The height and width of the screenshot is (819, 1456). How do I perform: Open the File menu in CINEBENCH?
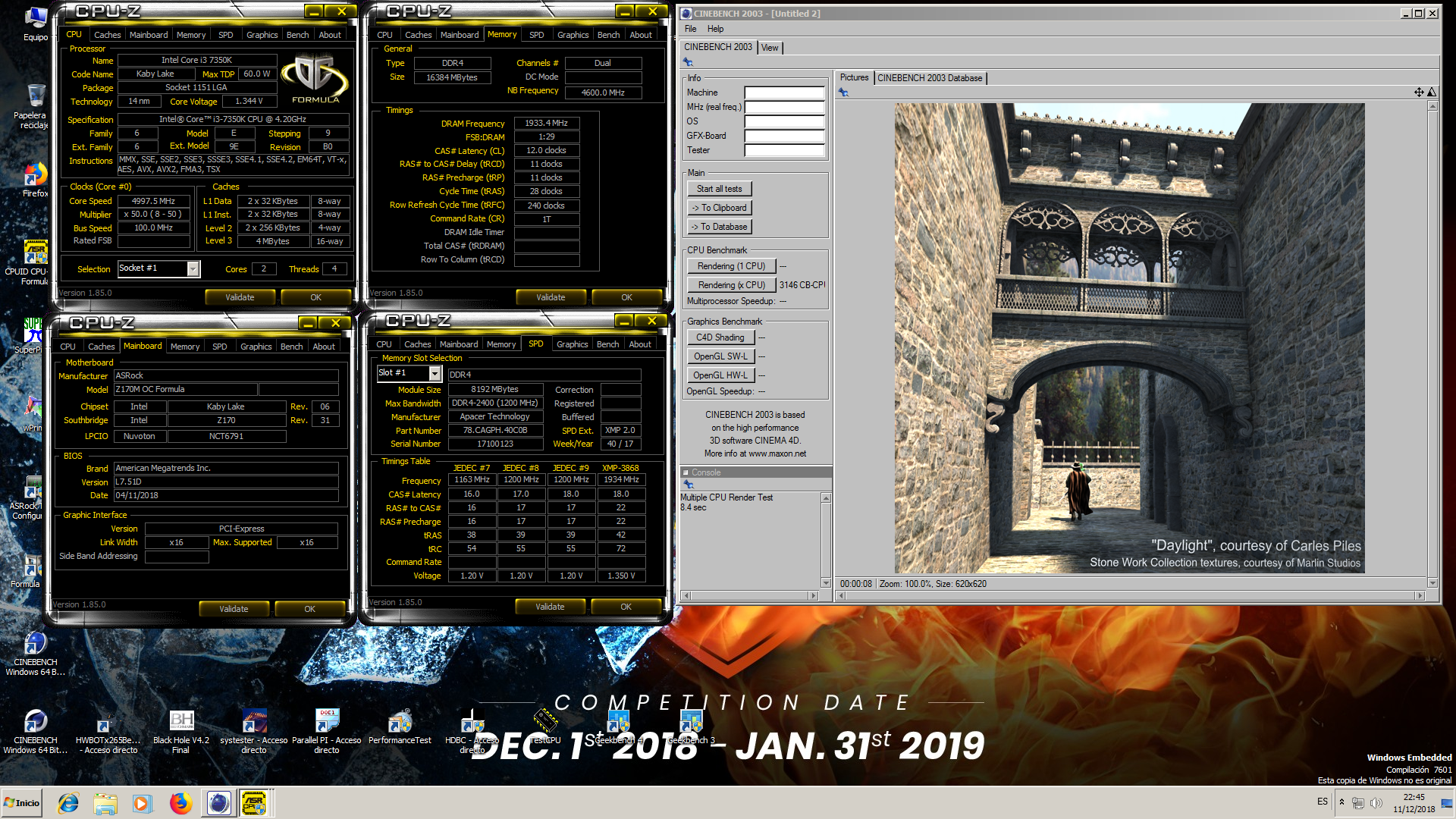click(x=691, y=29)
